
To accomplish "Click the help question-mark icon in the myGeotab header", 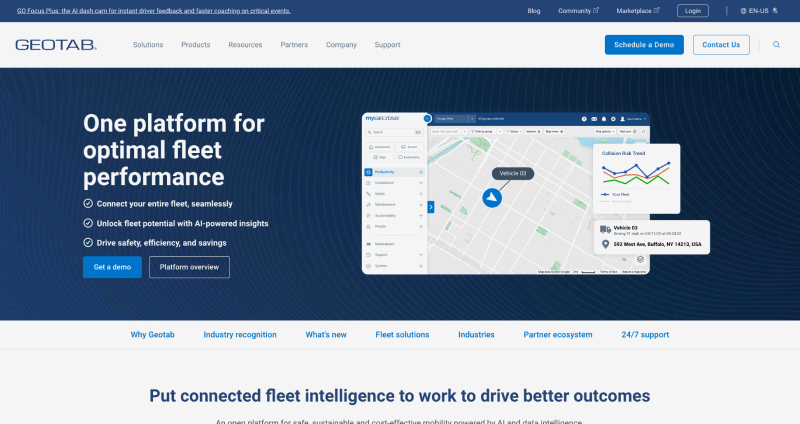I will [584, 119].
